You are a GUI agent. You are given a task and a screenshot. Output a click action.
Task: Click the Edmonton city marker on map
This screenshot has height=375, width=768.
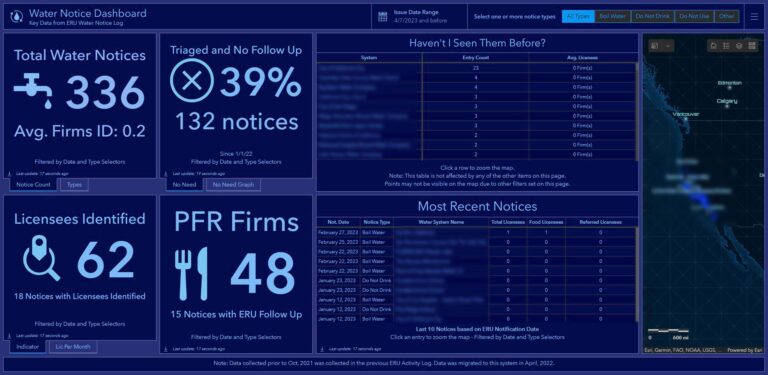click(730, 88)
